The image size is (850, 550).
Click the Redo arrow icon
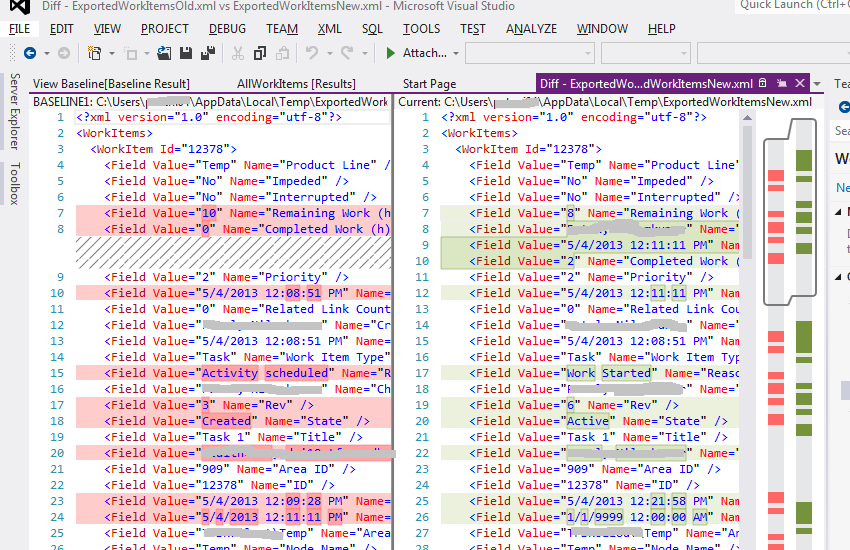(x=347, y=53)
